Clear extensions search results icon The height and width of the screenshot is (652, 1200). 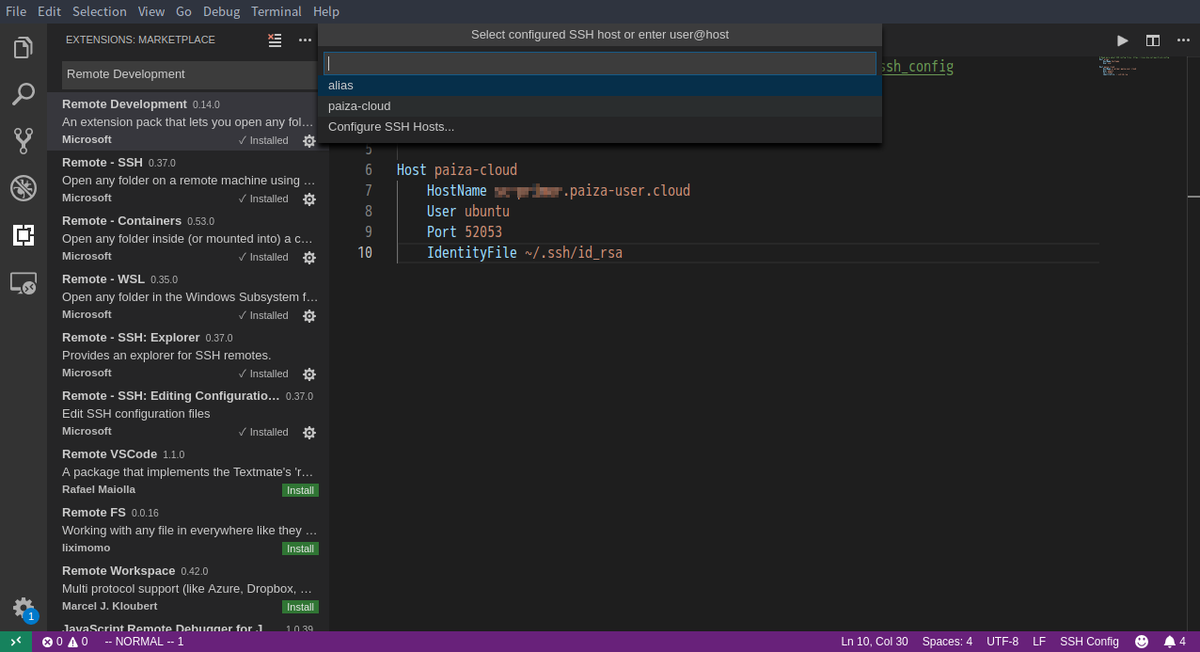click(275, 40)
